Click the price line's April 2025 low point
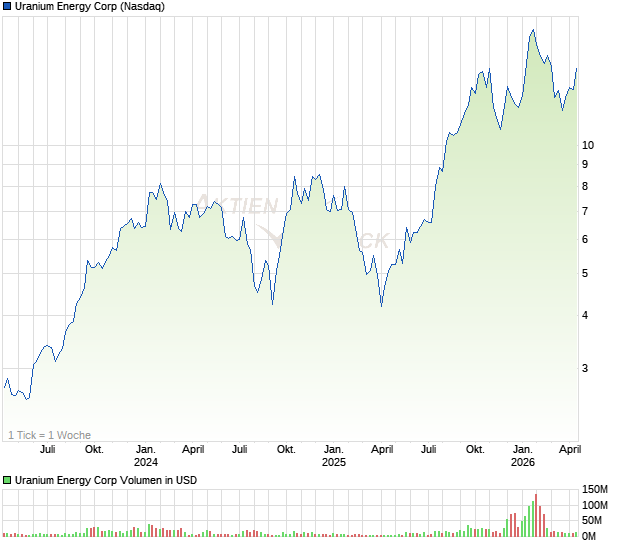 [x=382, y=306]
